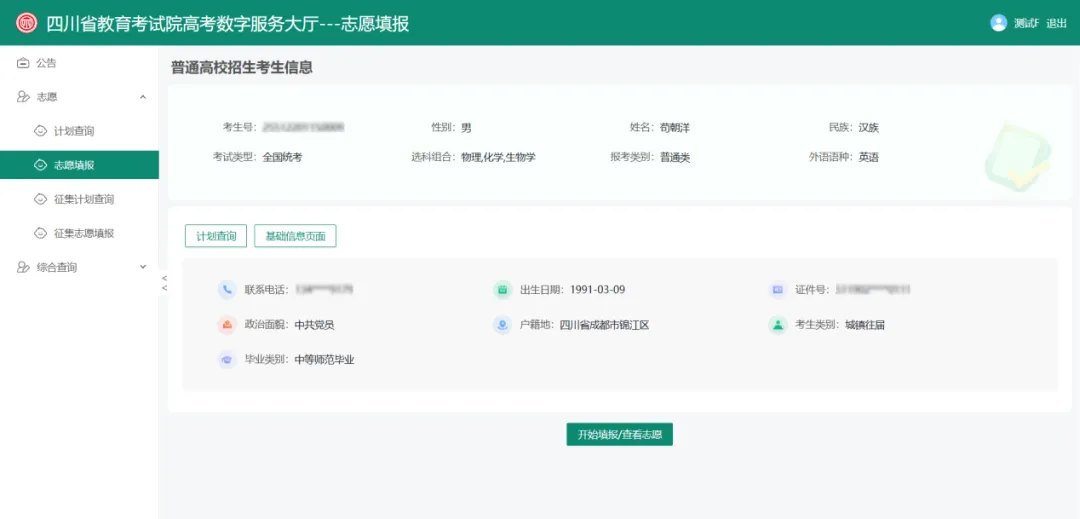The width and height of the screenshot is (1080, 519).
Task: Click 四川省成都市锦江区 address text
Action: (605, 325)
